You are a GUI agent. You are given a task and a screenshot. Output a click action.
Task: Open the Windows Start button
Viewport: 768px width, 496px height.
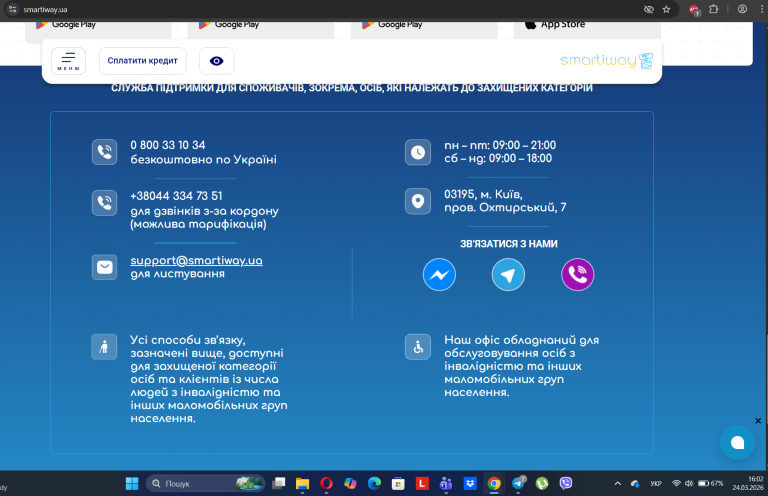pos(132,484)
